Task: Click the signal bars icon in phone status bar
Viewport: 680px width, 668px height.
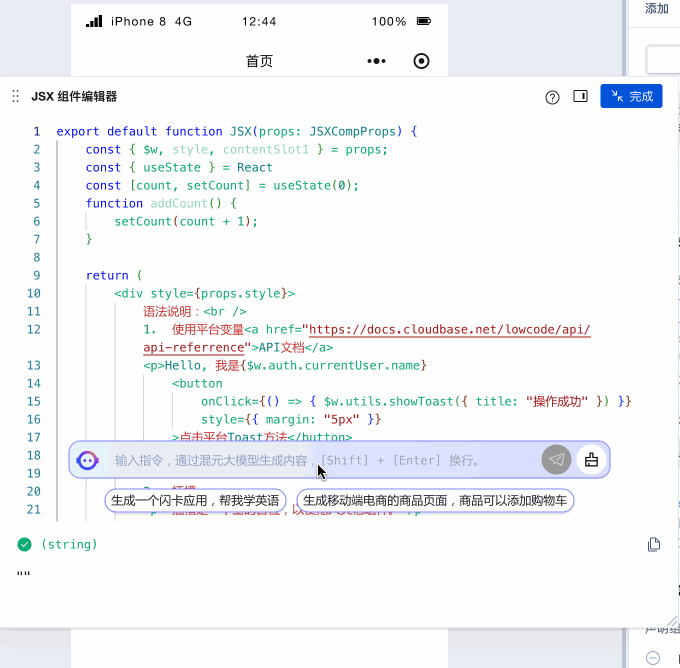Action: click(94, 21)
